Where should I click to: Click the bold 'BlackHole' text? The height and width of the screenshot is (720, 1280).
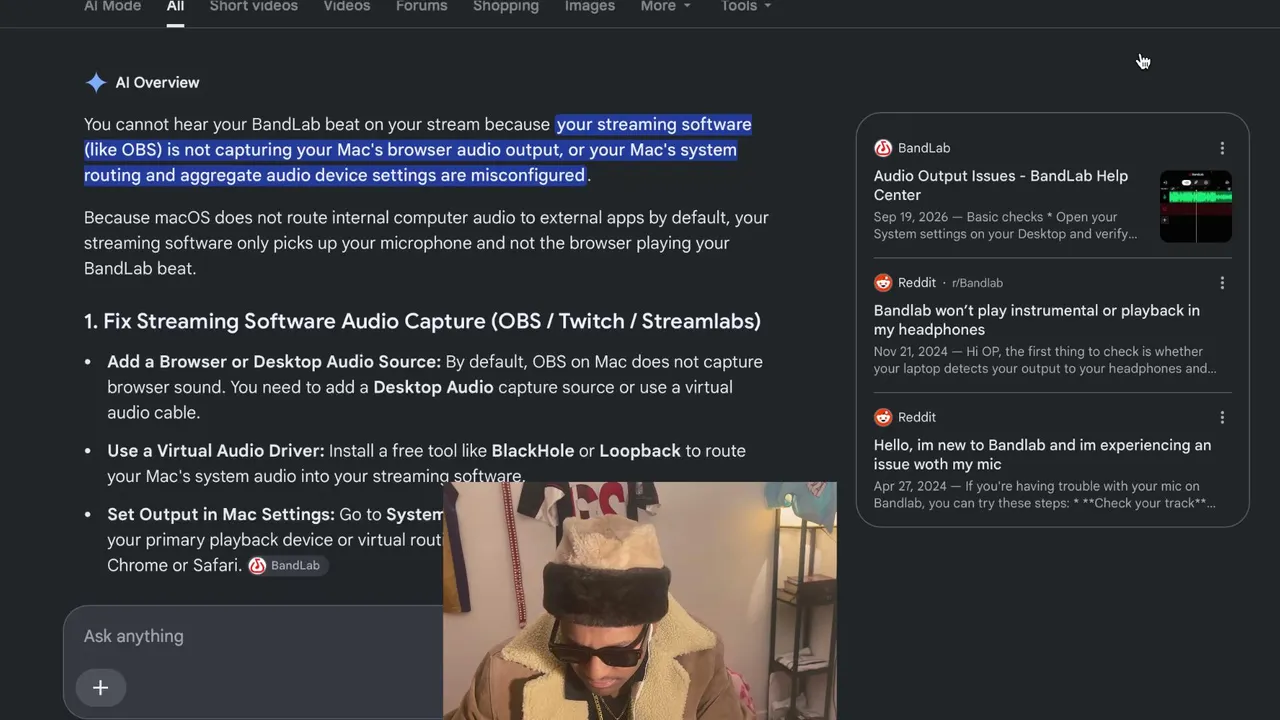[533, 451]
